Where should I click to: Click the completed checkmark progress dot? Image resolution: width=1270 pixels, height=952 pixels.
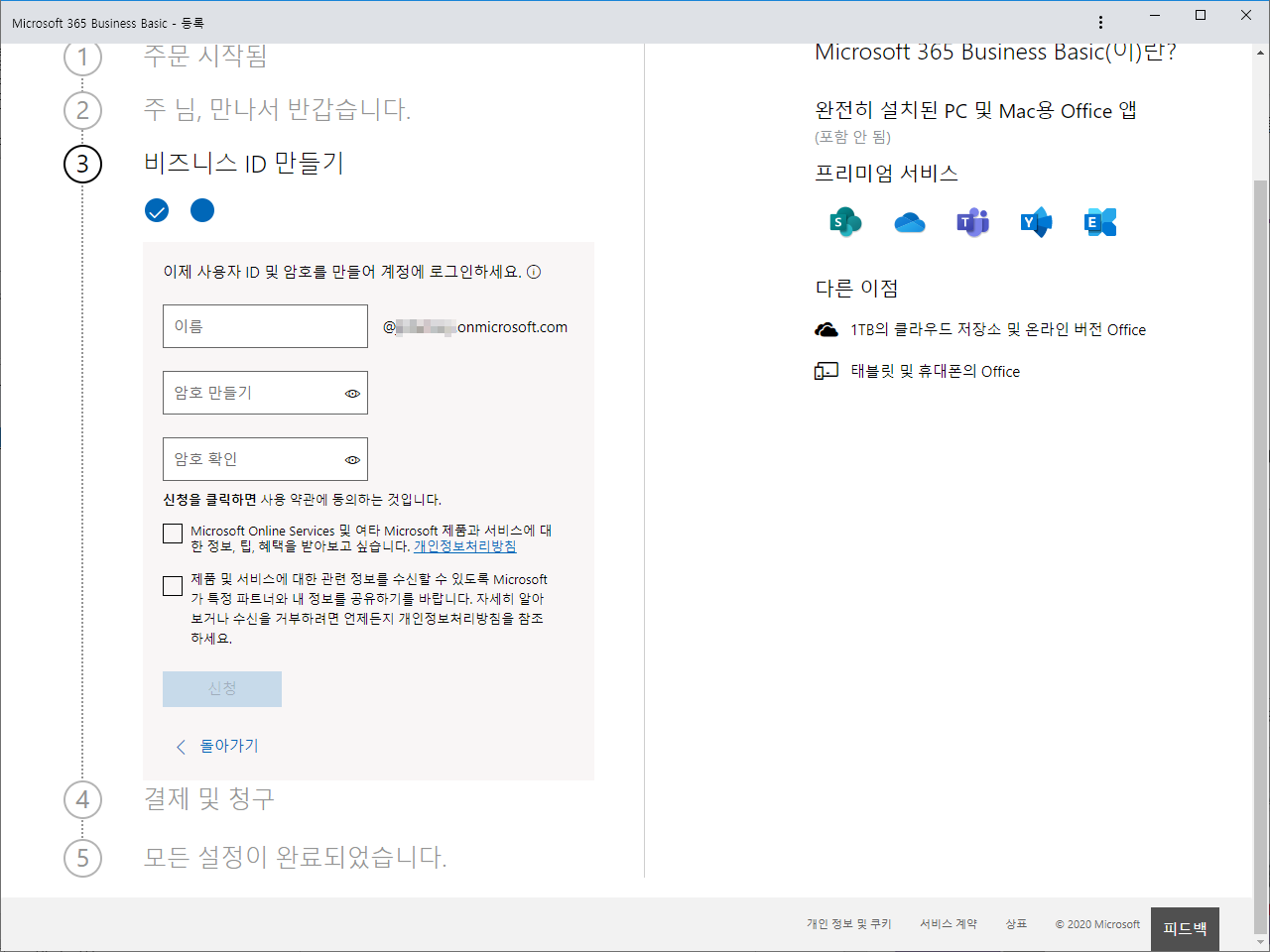click(157, 210)
